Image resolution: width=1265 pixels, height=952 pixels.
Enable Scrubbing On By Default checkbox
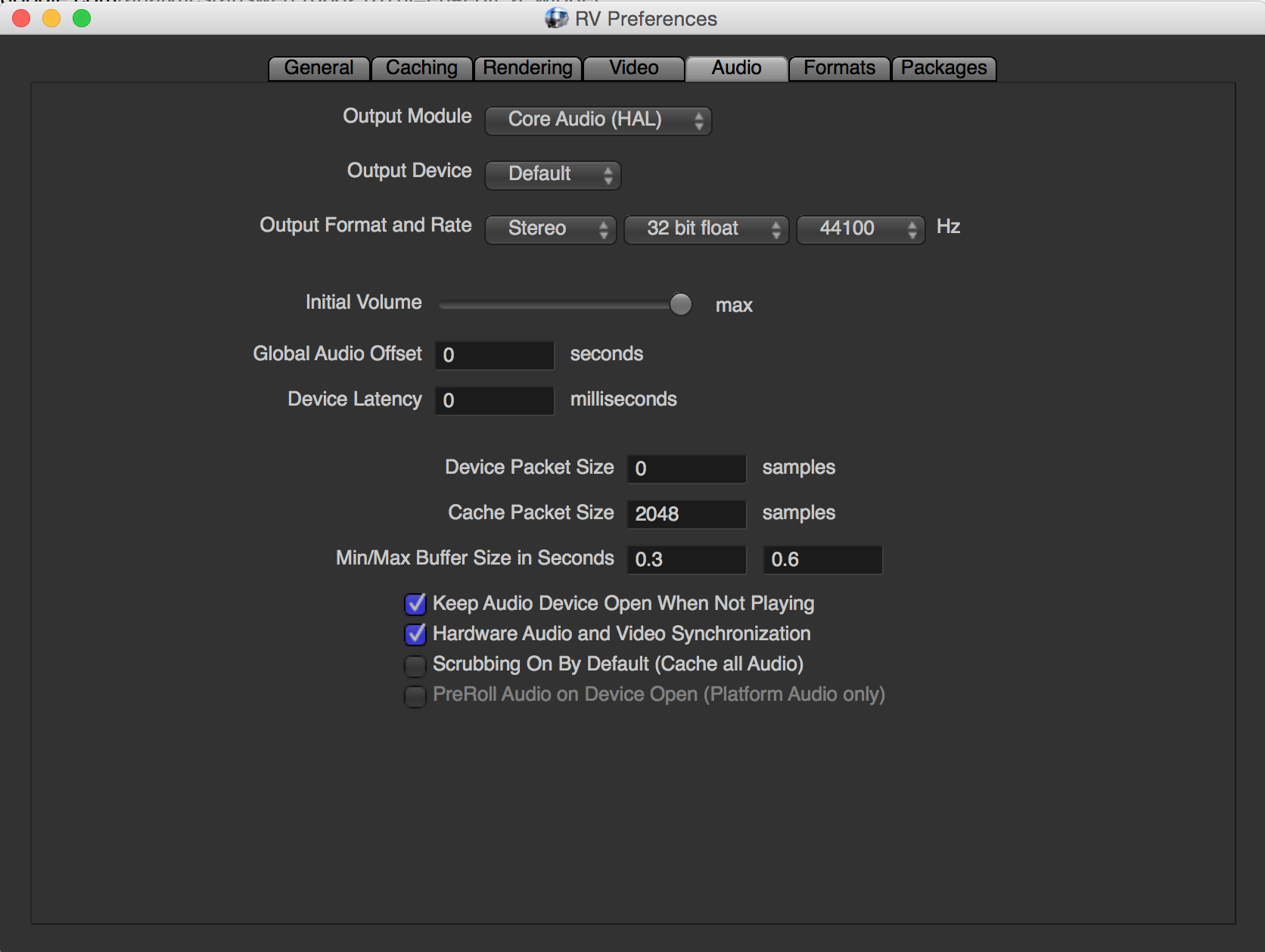click(x=415, y=665)
